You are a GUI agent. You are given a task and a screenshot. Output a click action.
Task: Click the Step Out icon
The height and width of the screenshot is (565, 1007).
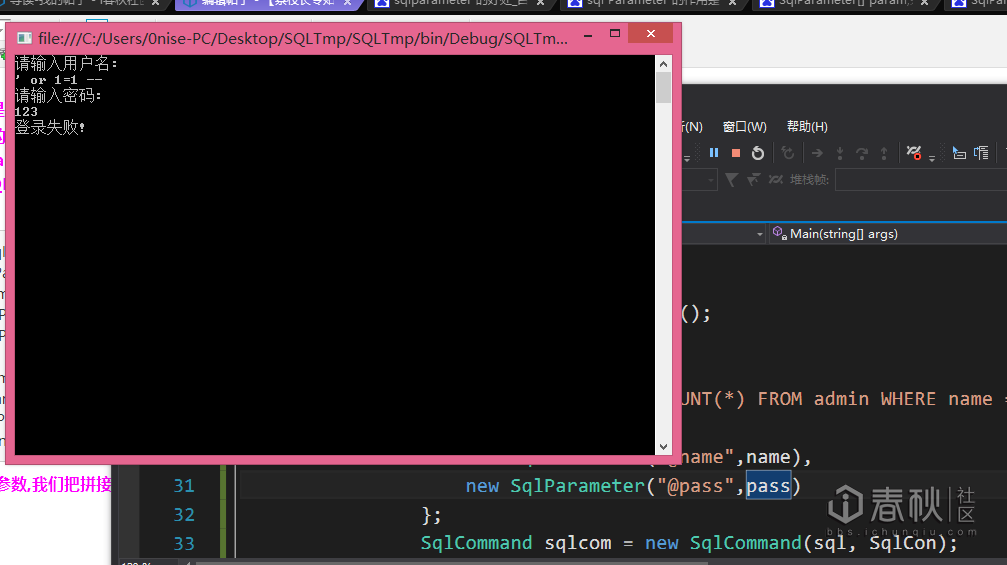[884, 153]
